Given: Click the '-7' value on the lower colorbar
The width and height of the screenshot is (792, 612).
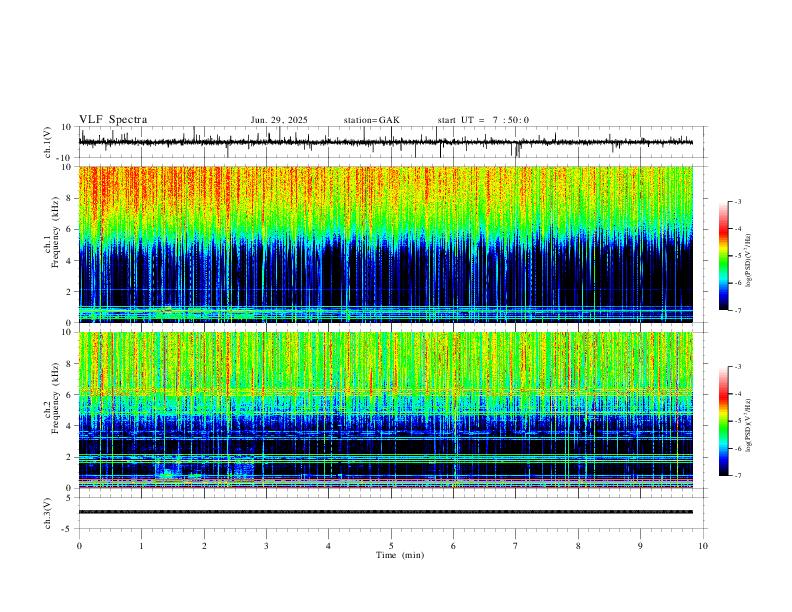Looking at the screenshot, I should tap(737, 475).
